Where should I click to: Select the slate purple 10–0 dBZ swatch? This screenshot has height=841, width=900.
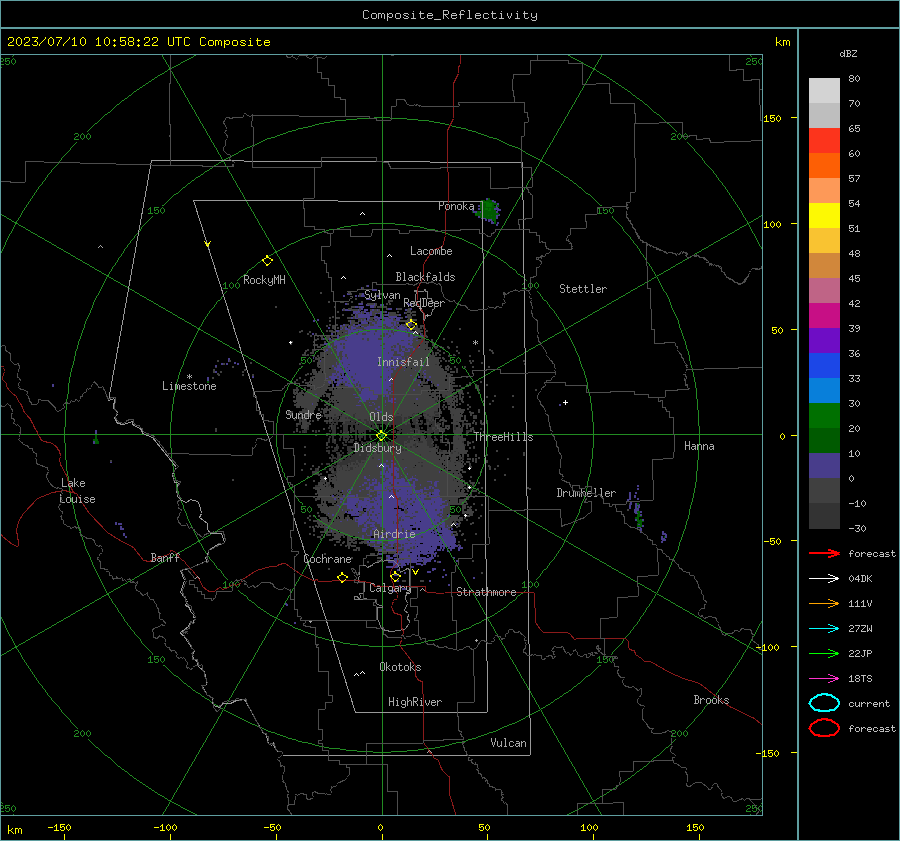click(824, 466)
